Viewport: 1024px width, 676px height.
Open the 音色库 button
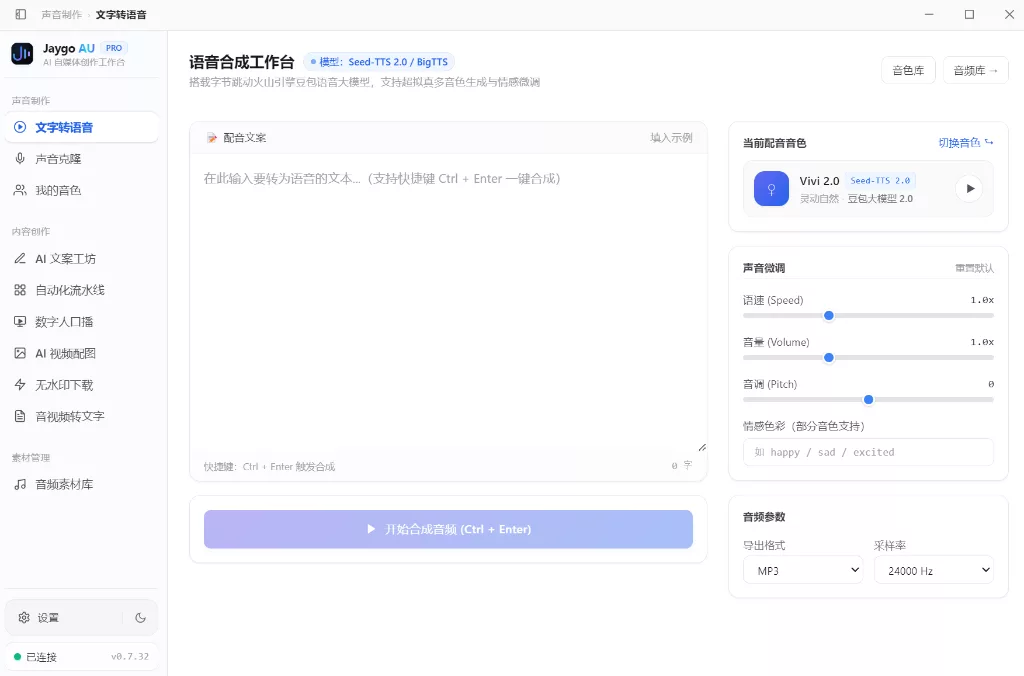[x=908, y=71]
